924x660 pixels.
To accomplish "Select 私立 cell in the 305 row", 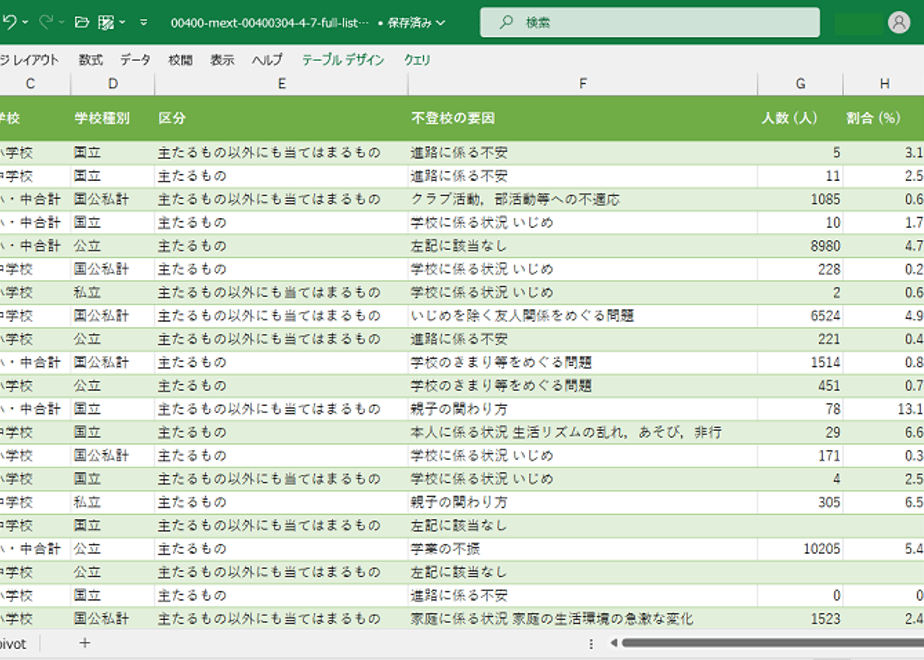I will 113,502.
